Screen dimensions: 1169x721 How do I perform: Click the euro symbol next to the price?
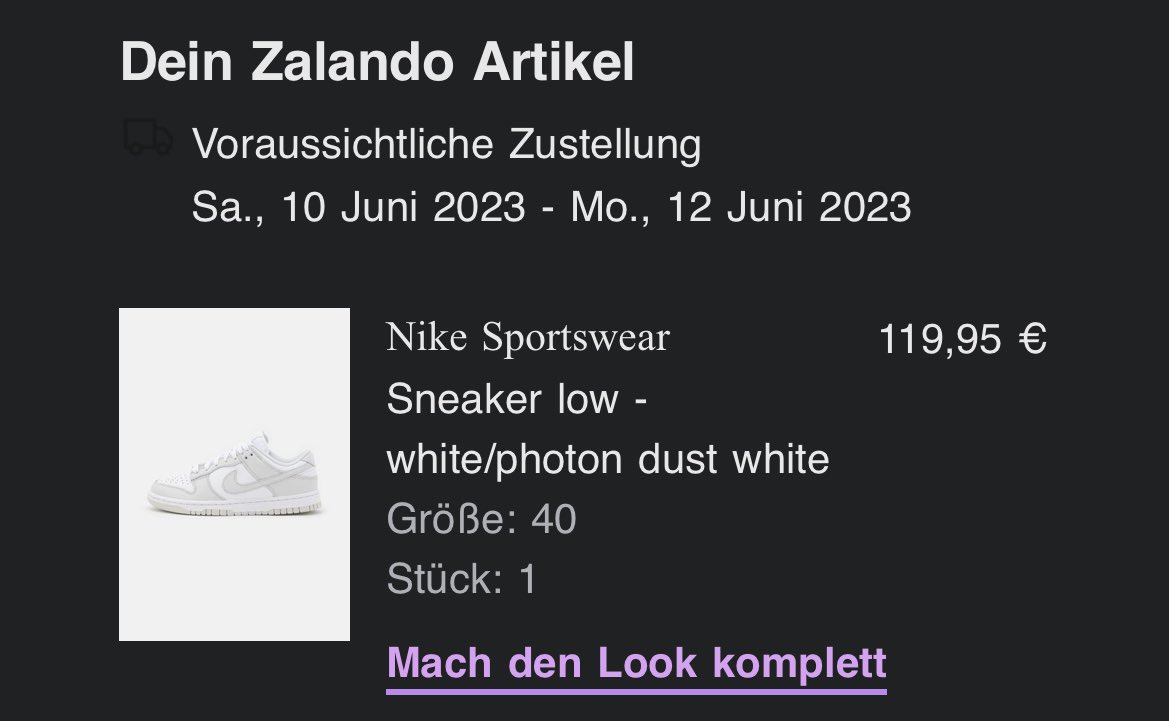[x=1033, y=339]
